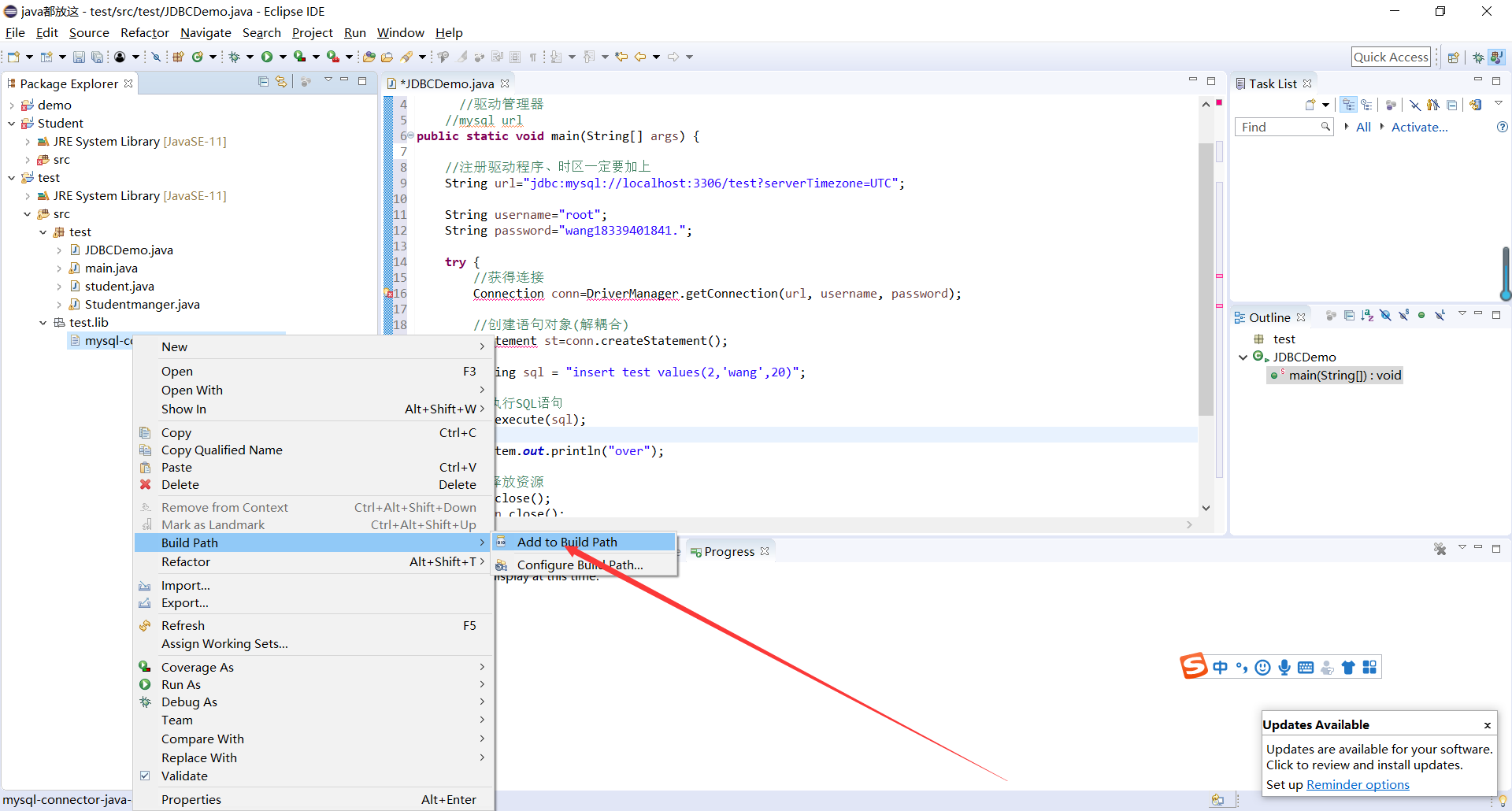Click Synchronize Changed icon in Task List
The width and height of the screenshot is (1512, 811).
(1475, 105)
